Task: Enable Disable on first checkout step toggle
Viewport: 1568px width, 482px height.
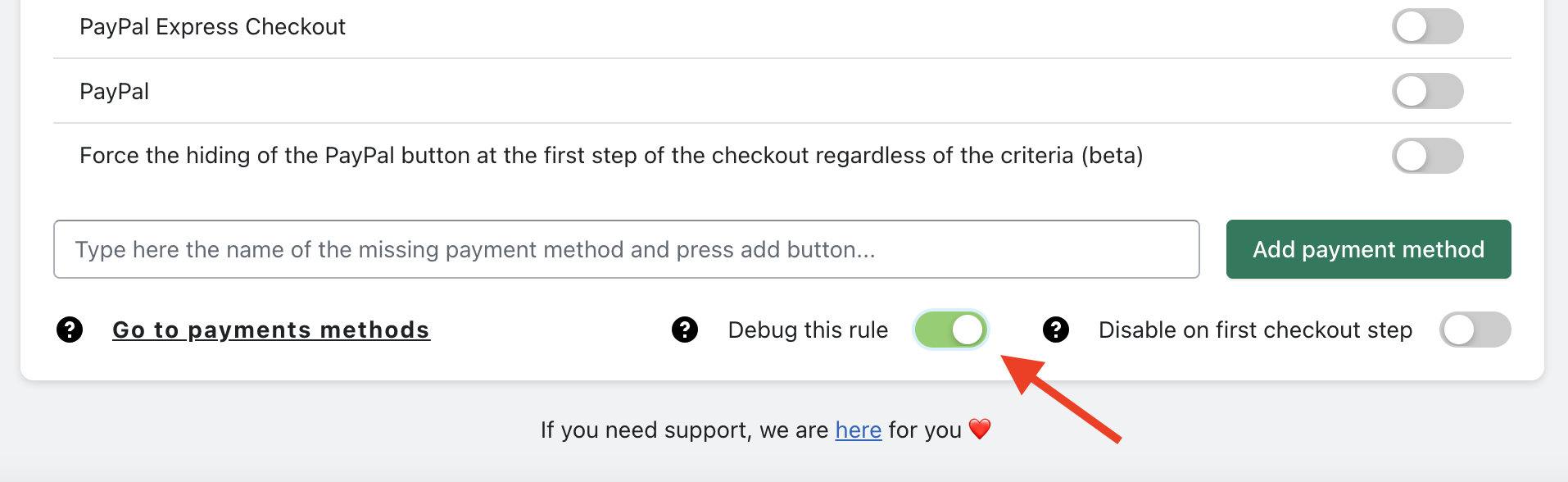Action: click(x=1475, y=330)
